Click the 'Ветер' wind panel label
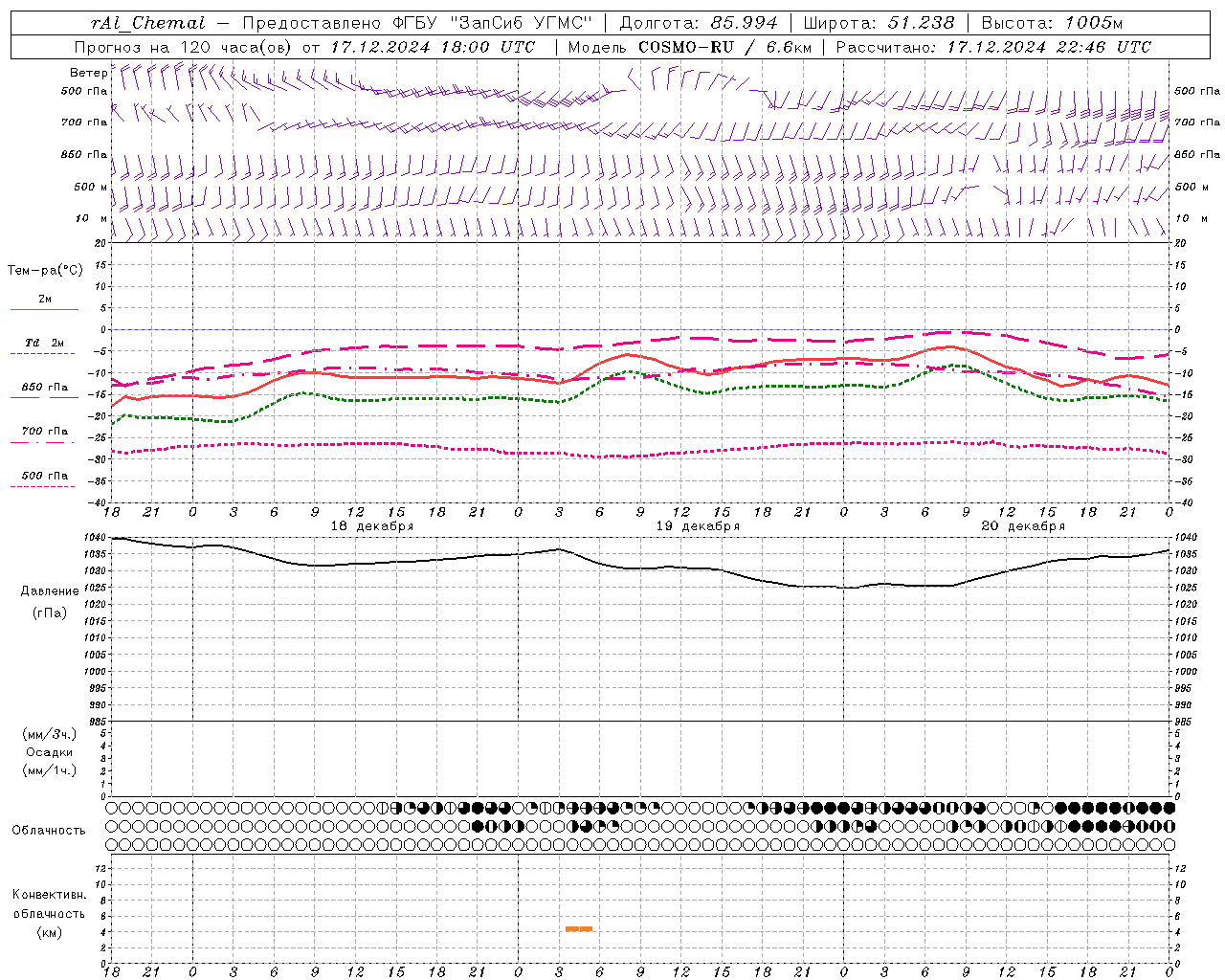The width and height of the screenshot is (1225, 980). point(88,73)
